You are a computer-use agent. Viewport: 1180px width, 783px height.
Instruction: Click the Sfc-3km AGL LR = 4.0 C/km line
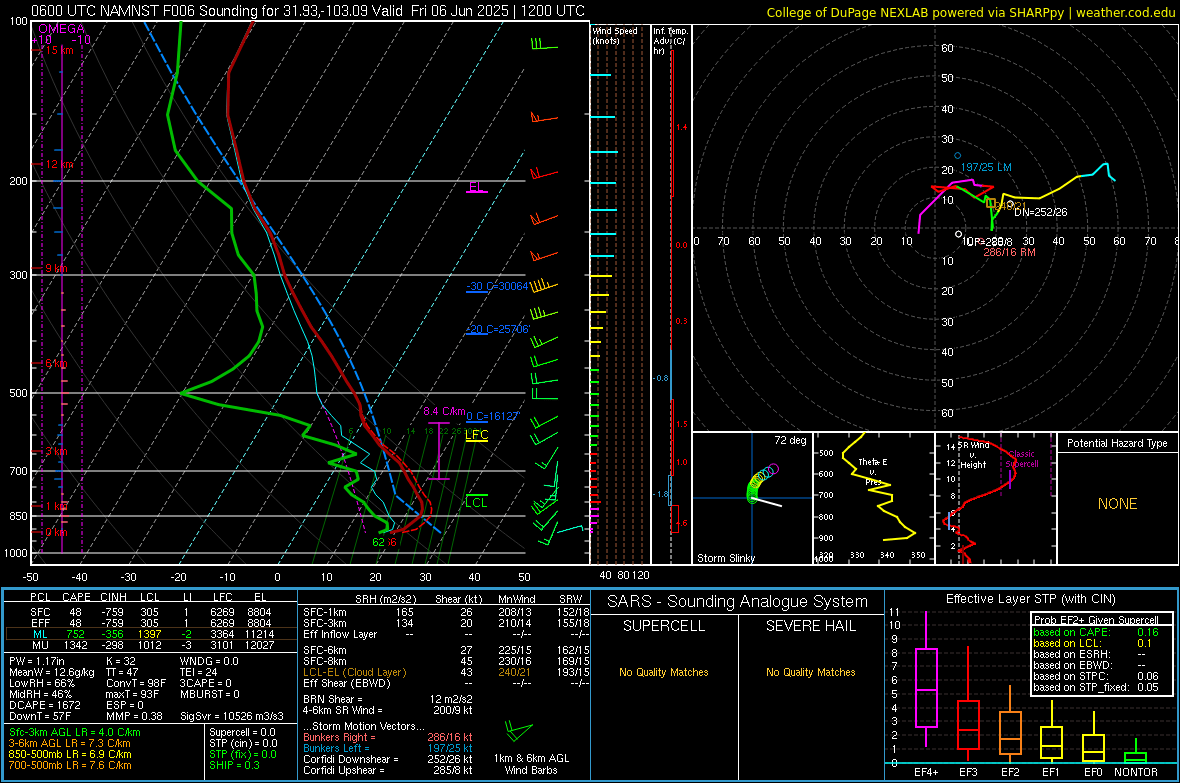click(x=75, y=732)
